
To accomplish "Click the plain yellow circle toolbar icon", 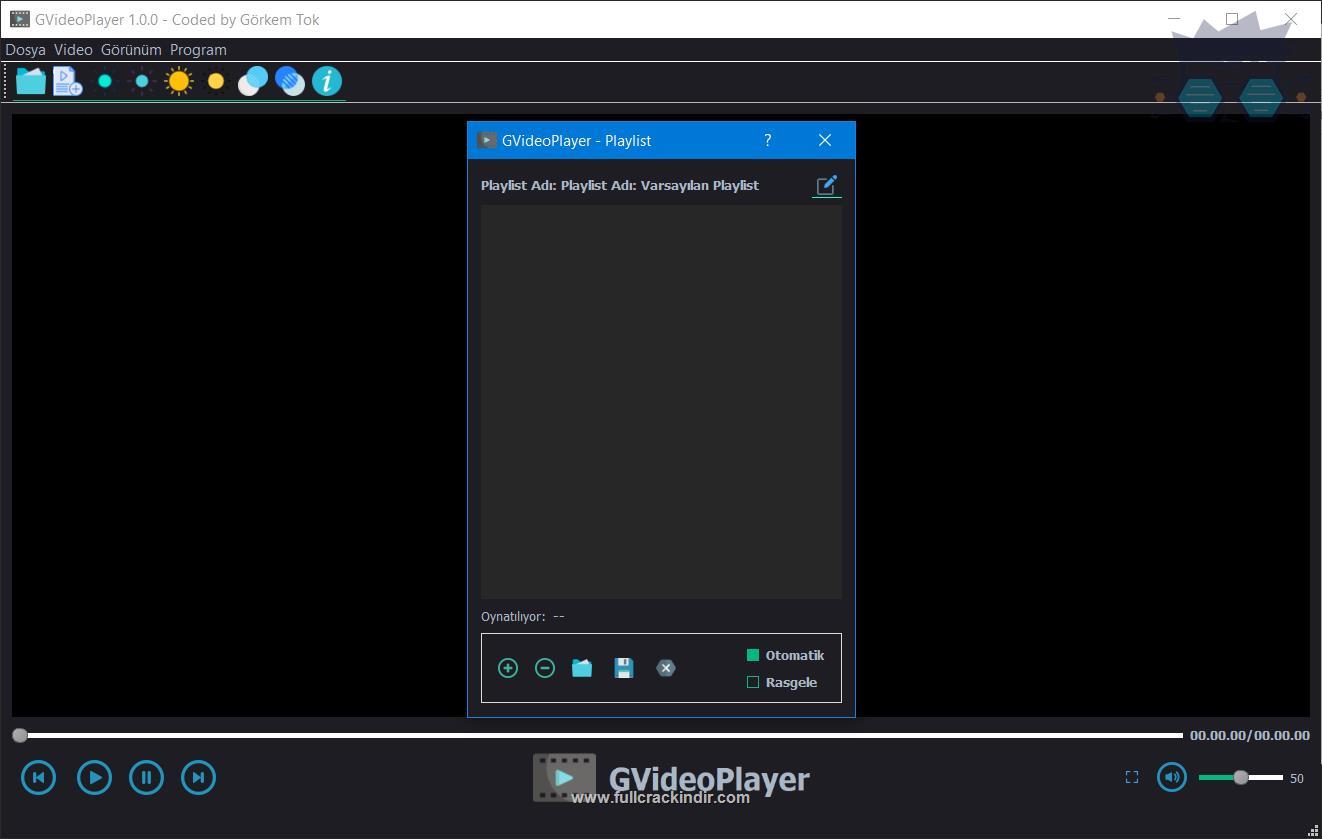I will click(216, 81).
